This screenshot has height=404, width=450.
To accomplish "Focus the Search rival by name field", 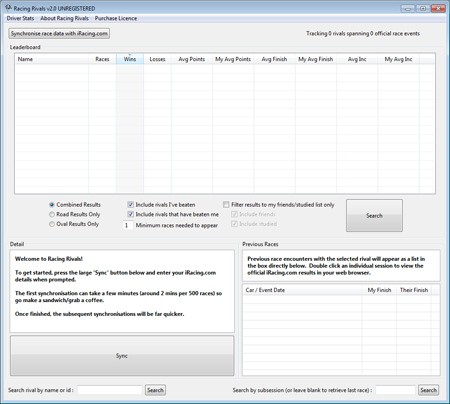I will tap(110, 390).
